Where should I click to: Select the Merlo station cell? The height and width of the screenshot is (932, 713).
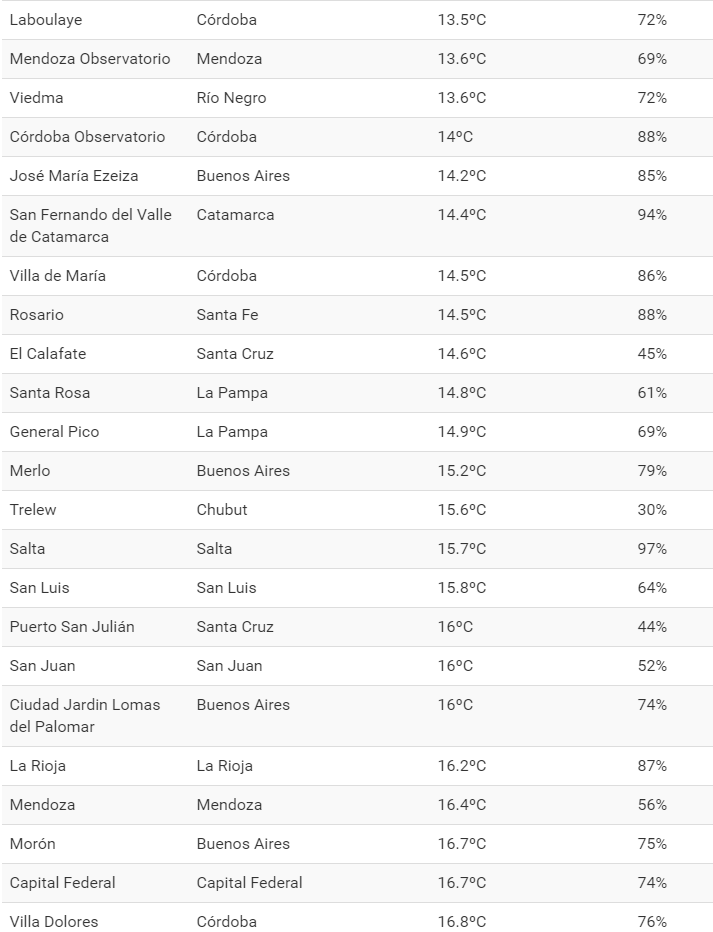[30, 471]
